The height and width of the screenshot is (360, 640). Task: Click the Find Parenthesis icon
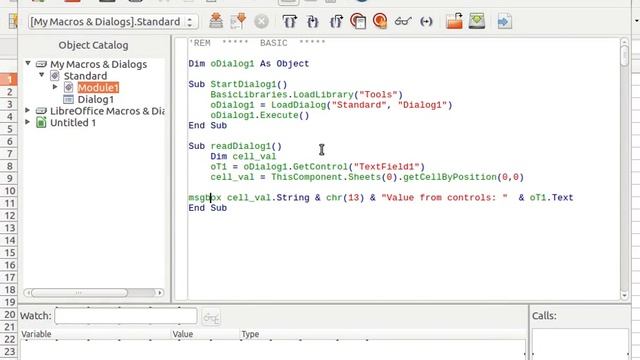click(426, 21)
